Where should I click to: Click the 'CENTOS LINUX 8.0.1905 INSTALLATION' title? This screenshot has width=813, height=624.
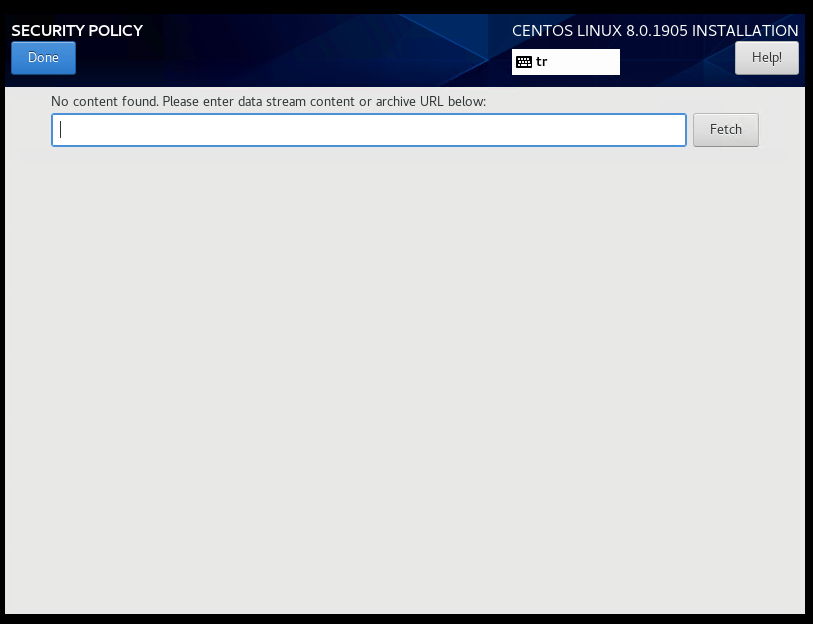[x=655, y=31]
